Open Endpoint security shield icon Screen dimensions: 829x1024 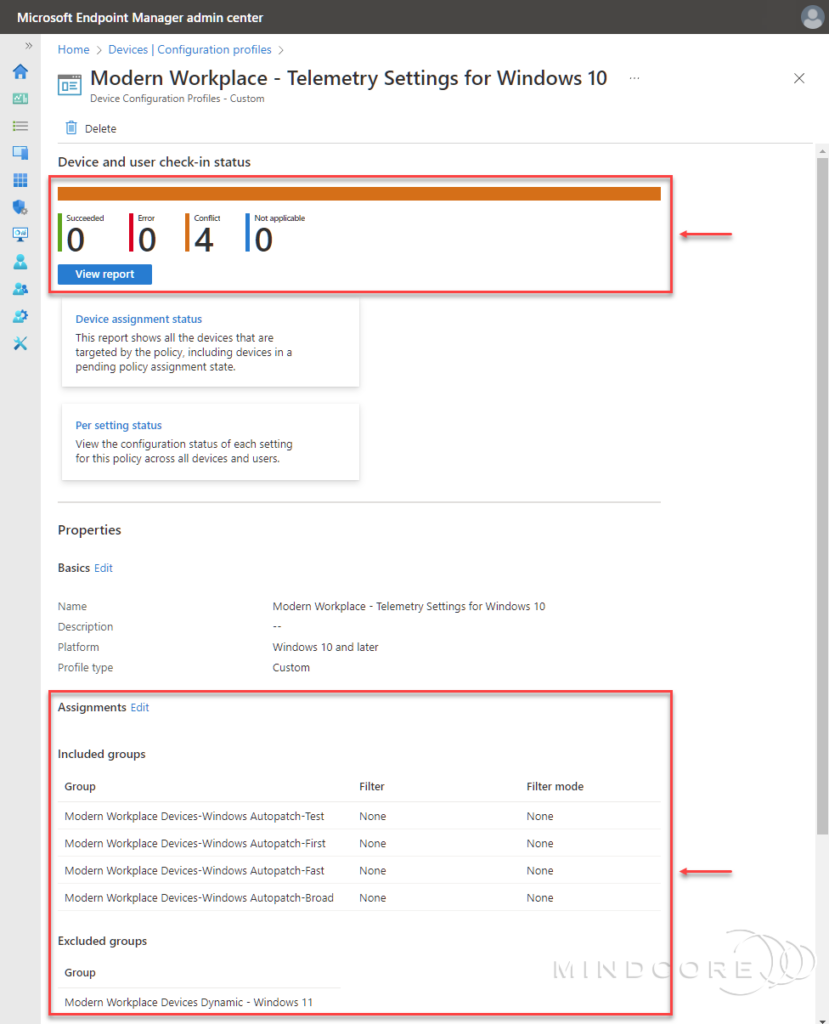[20, 207]
